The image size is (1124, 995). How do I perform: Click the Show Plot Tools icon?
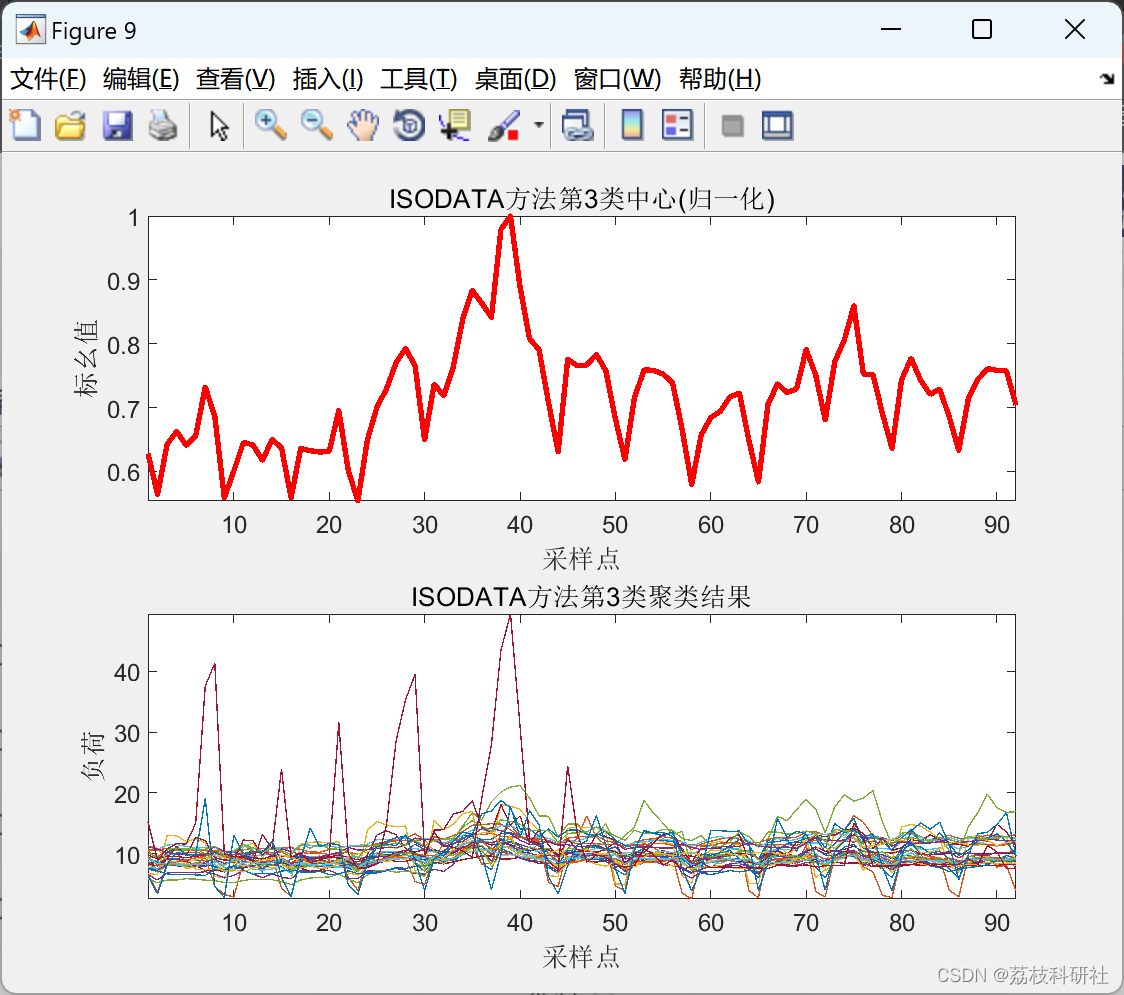(778, 125)
